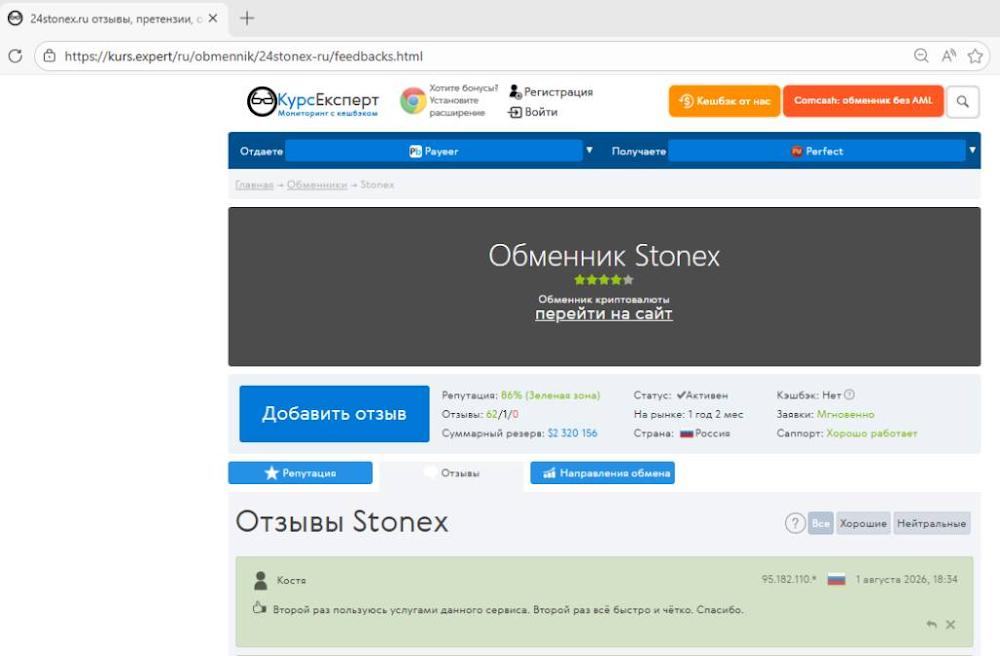Screen dimensions: 1000x656
Task: Go to Обменники breadcrumb
Action: coord(317,185)
